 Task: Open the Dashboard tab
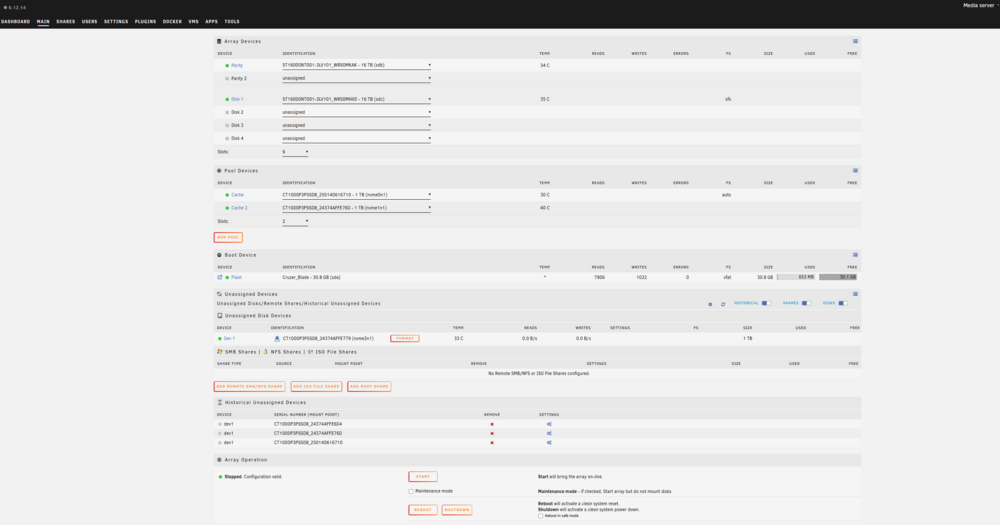[15, 22]
